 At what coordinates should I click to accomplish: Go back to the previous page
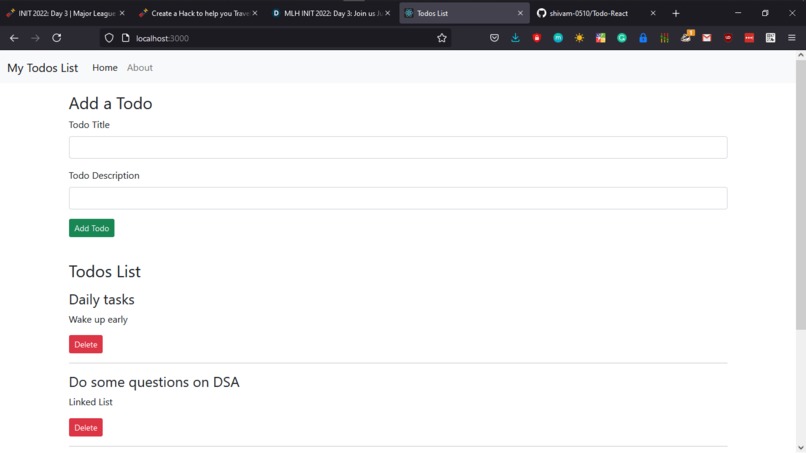tap(14, 38)
